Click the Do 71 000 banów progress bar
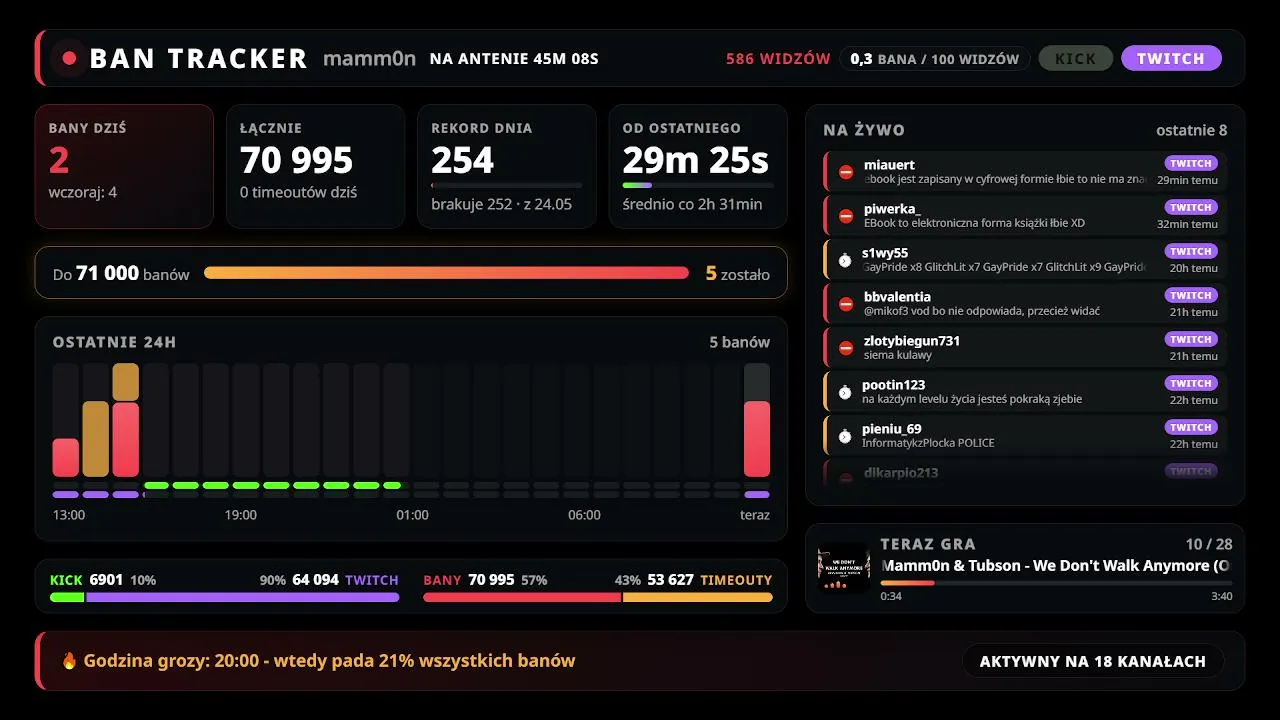 (446, 273)
